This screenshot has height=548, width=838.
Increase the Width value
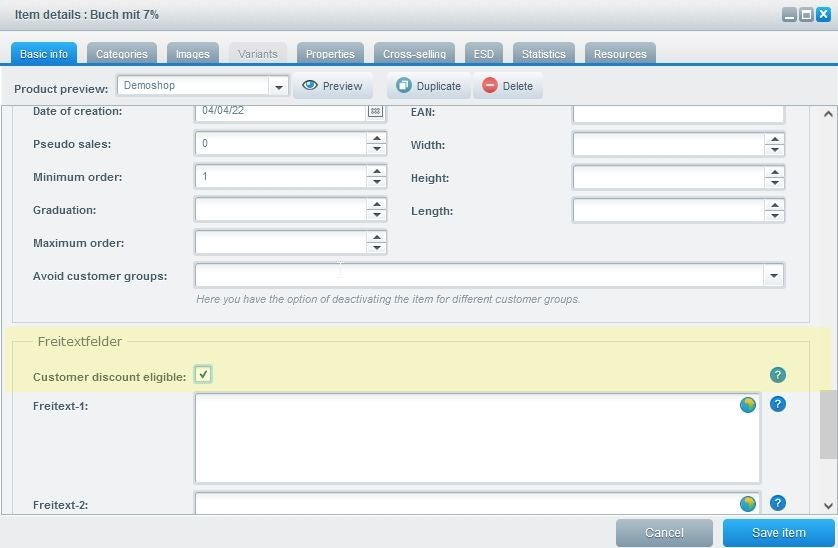pos(774,139)
